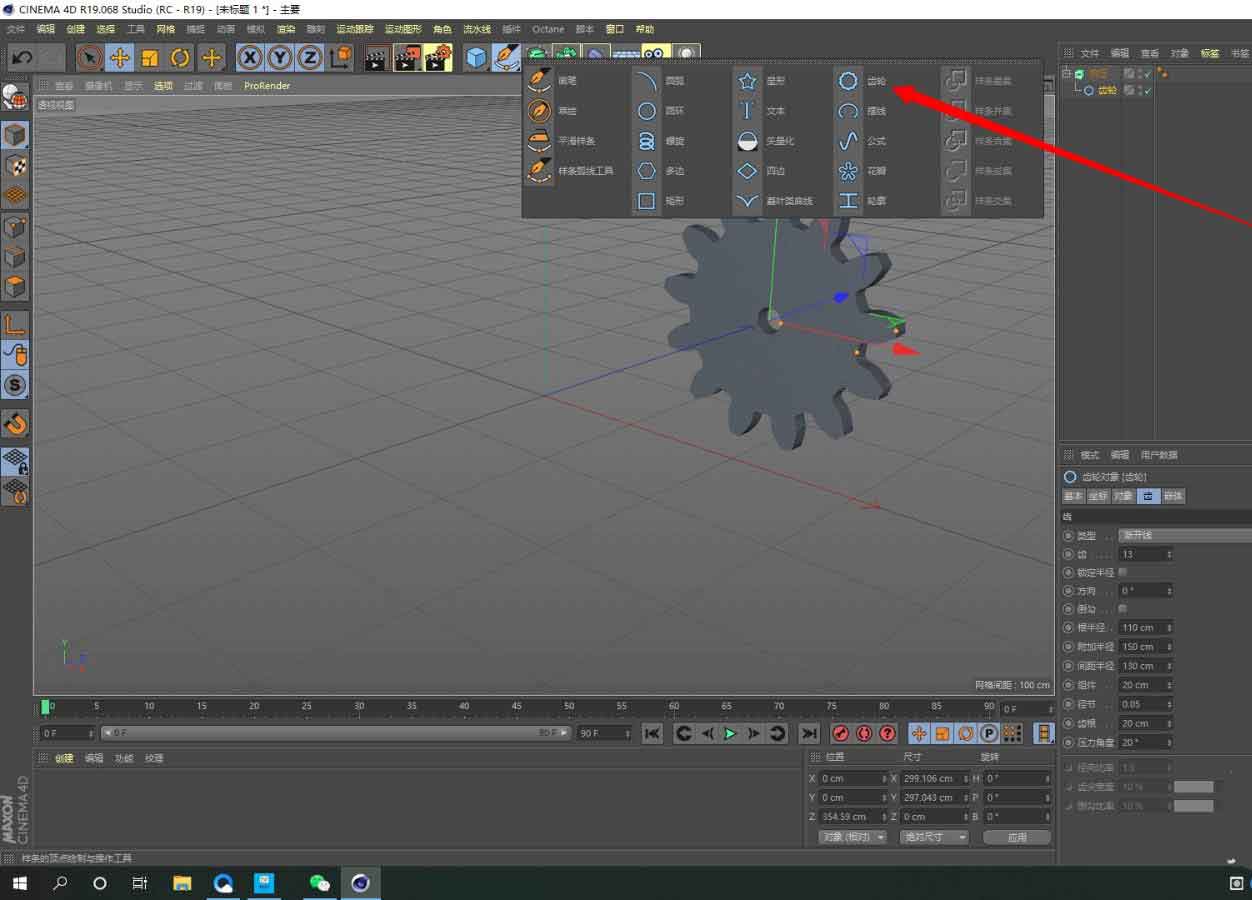
Task: Select the Gear spline tool
Action: pyautogui.click(x=848, y=80)
